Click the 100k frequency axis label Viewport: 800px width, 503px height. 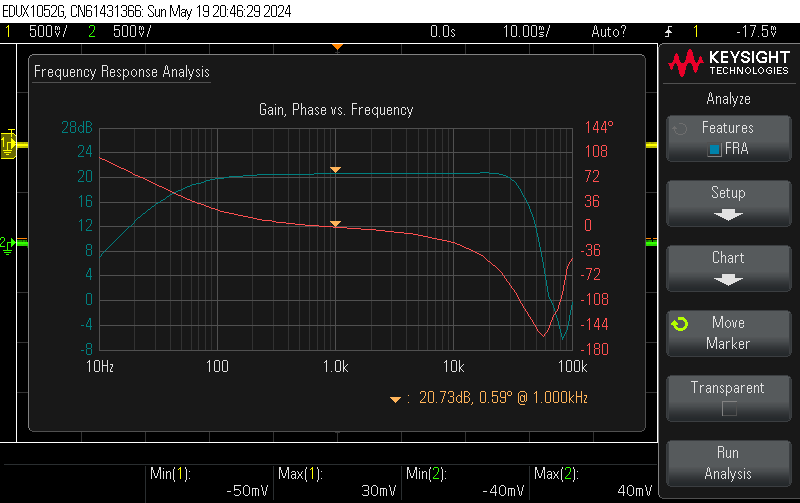pos(572,366)
